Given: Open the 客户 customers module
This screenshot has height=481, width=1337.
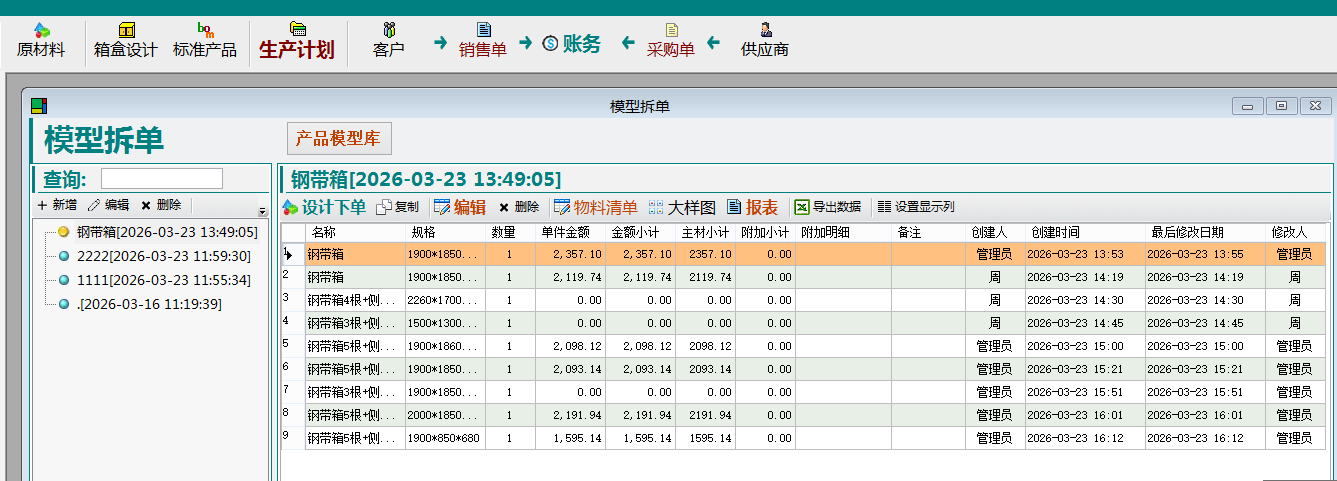Looking at the screenshot, I should pyautogui.click(x=389, y=41).
